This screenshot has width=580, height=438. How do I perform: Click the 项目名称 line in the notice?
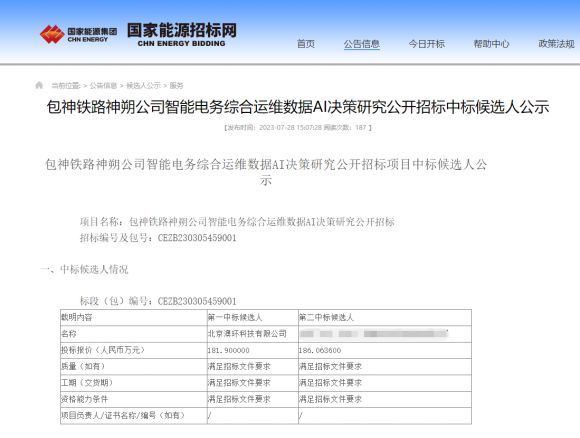[237, 222]
